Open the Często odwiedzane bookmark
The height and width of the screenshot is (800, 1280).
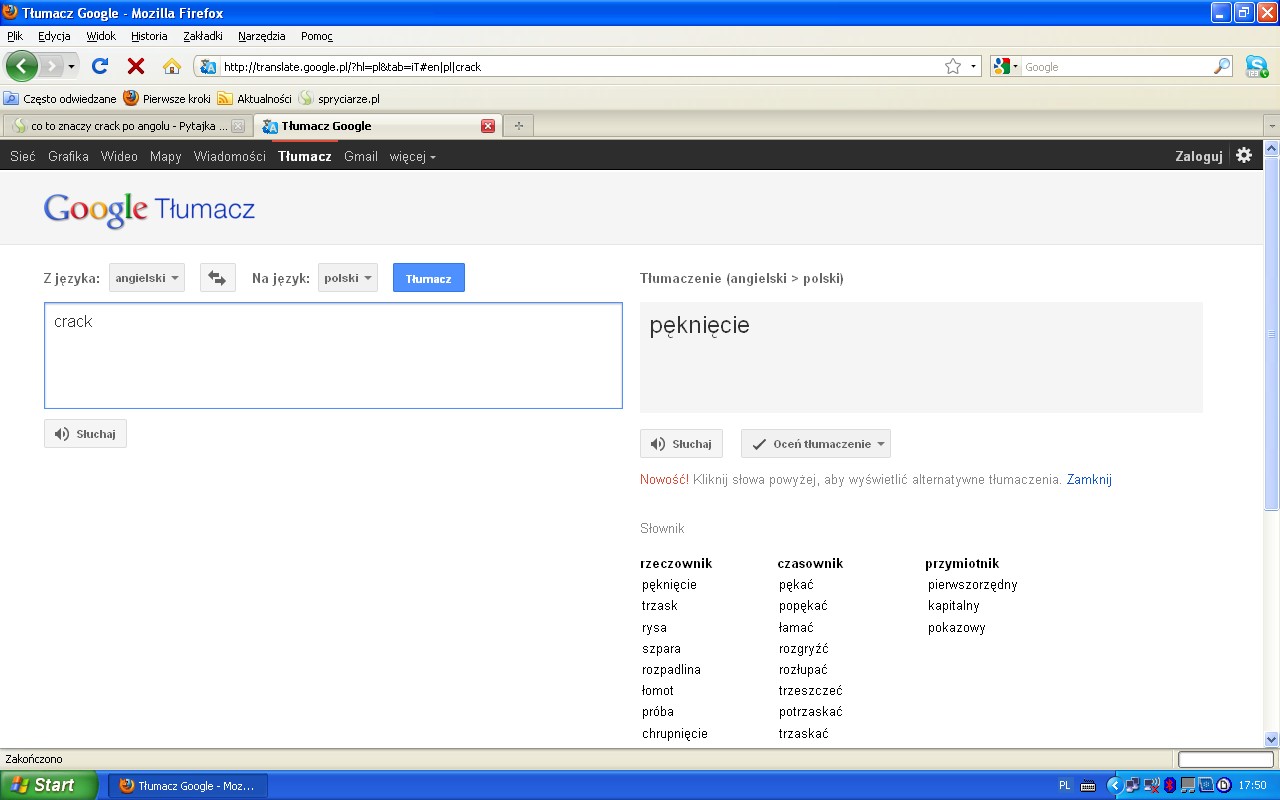(61, 99)
